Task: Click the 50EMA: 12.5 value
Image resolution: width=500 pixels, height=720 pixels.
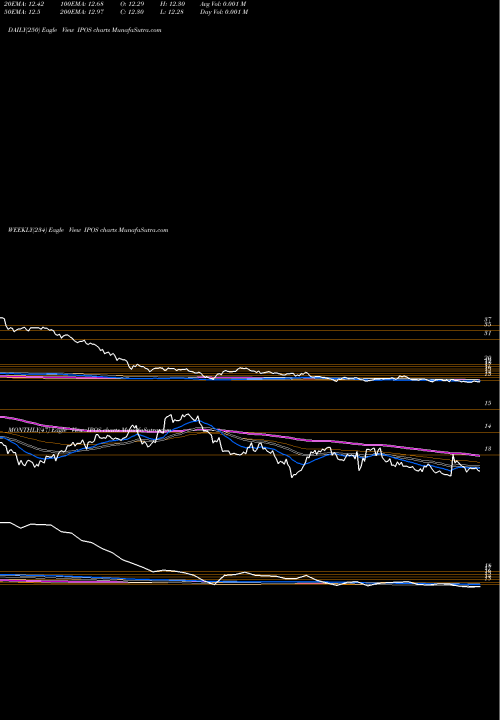Action: (22, 12)
